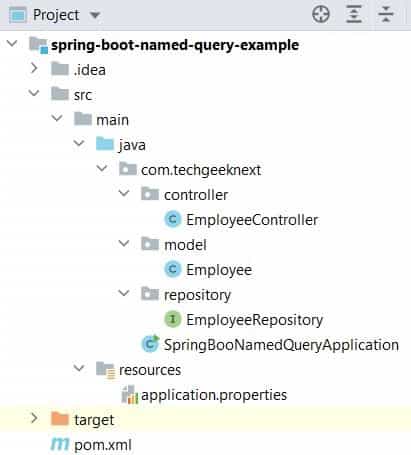Click the application.properties file icon

[x=130, y=395]
